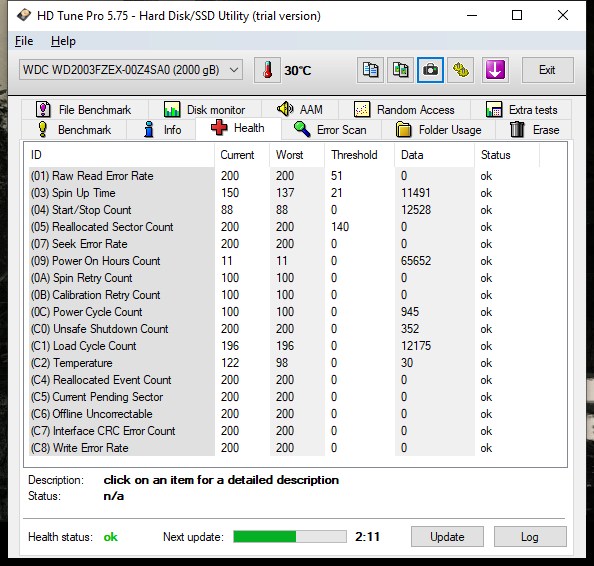Sort by the ID column header
The width and height of the screenshot is (594, 566).
(x=121, y=155)
